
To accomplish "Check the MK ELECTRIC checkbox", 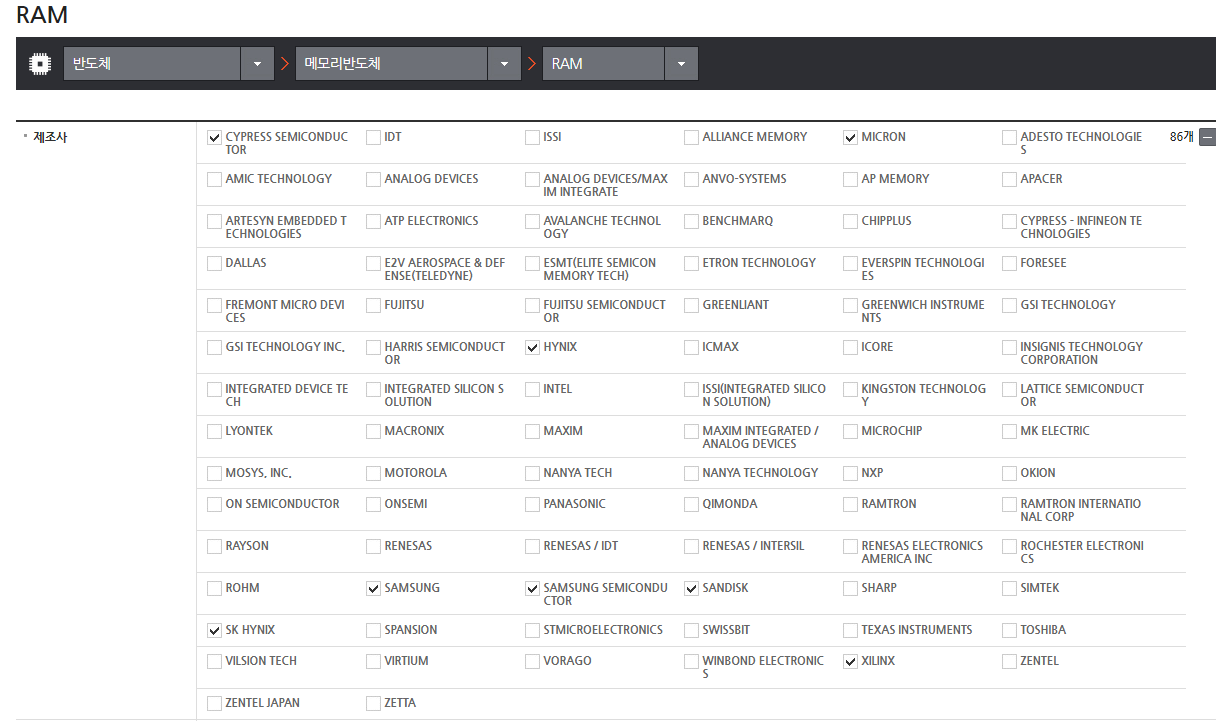I will pos(1009,431).
